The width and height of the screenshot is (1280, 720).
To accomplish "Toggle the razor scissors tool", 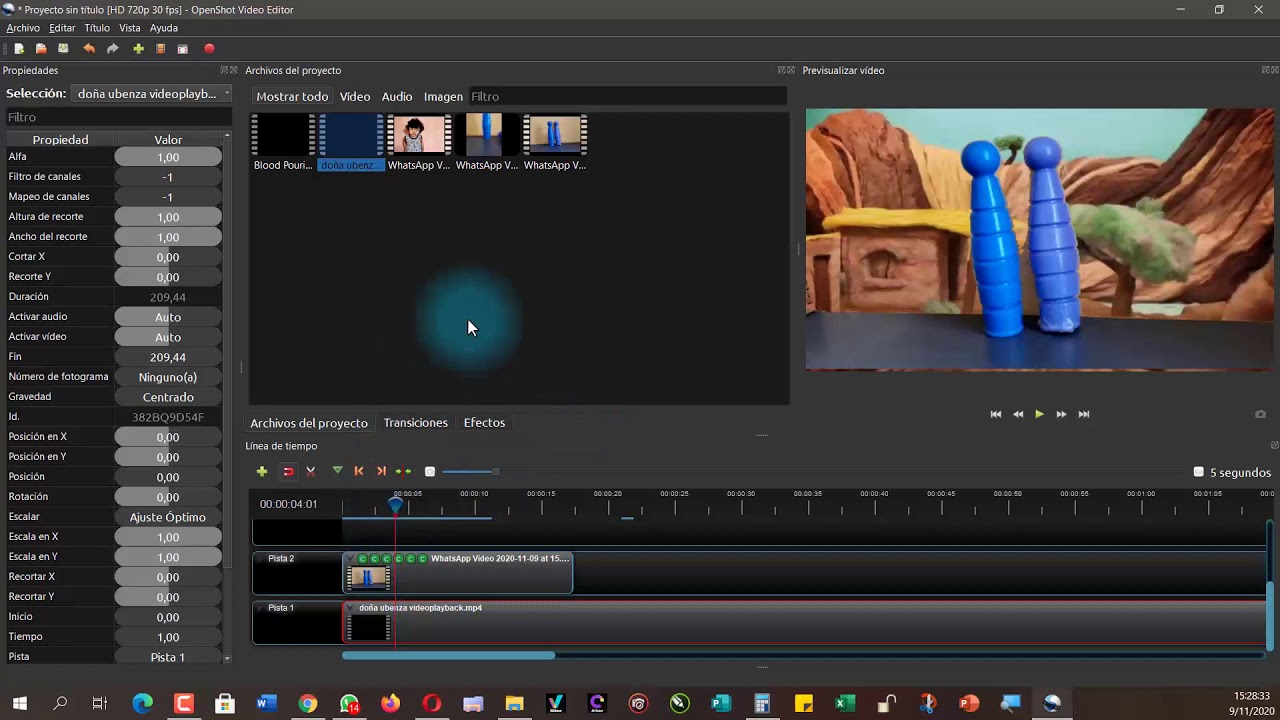I will pos(311,471).
